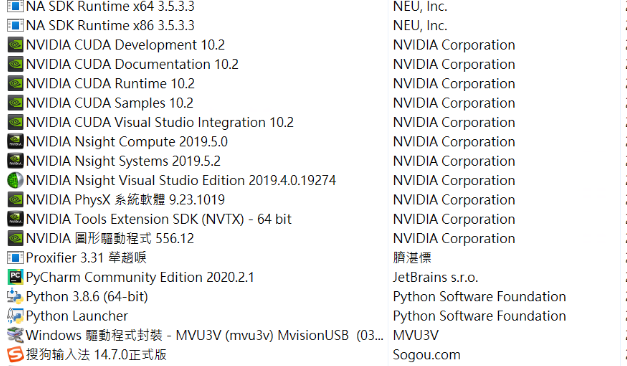The image size is (627, 366).
Task: Click NVIDIA Corporation publisher for CUDA Runtime
Action: (454, 83)
